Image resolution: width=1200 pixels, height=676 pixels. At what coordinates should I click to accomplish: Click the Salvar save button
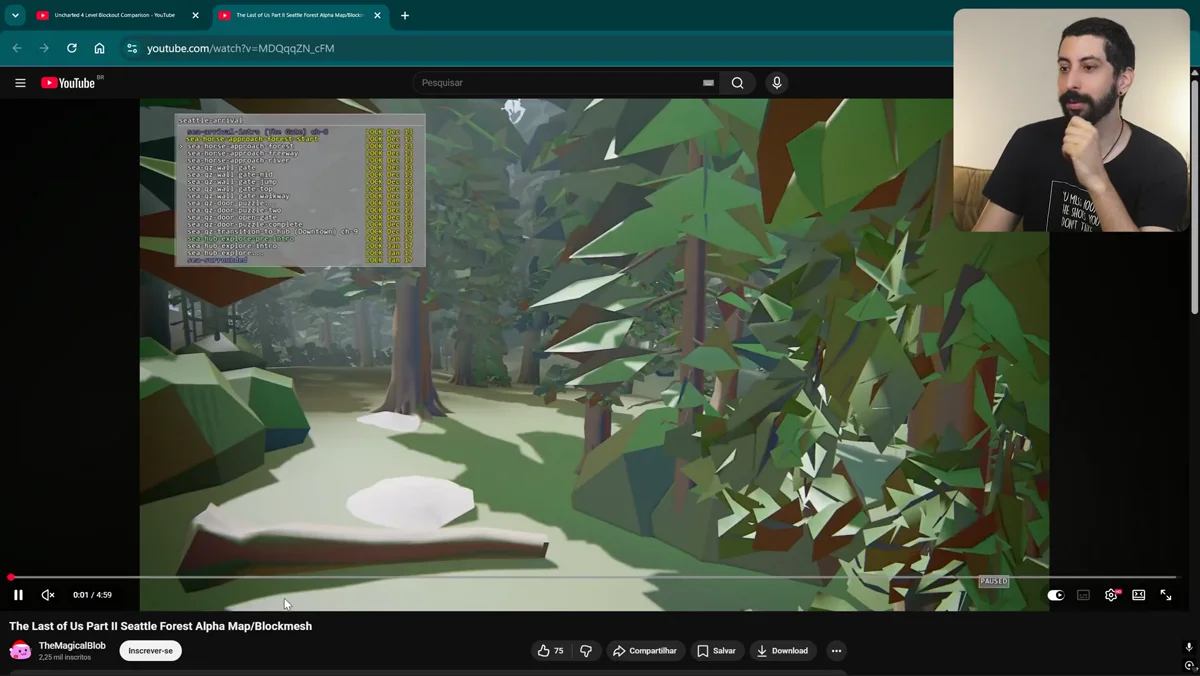point(716,651)
